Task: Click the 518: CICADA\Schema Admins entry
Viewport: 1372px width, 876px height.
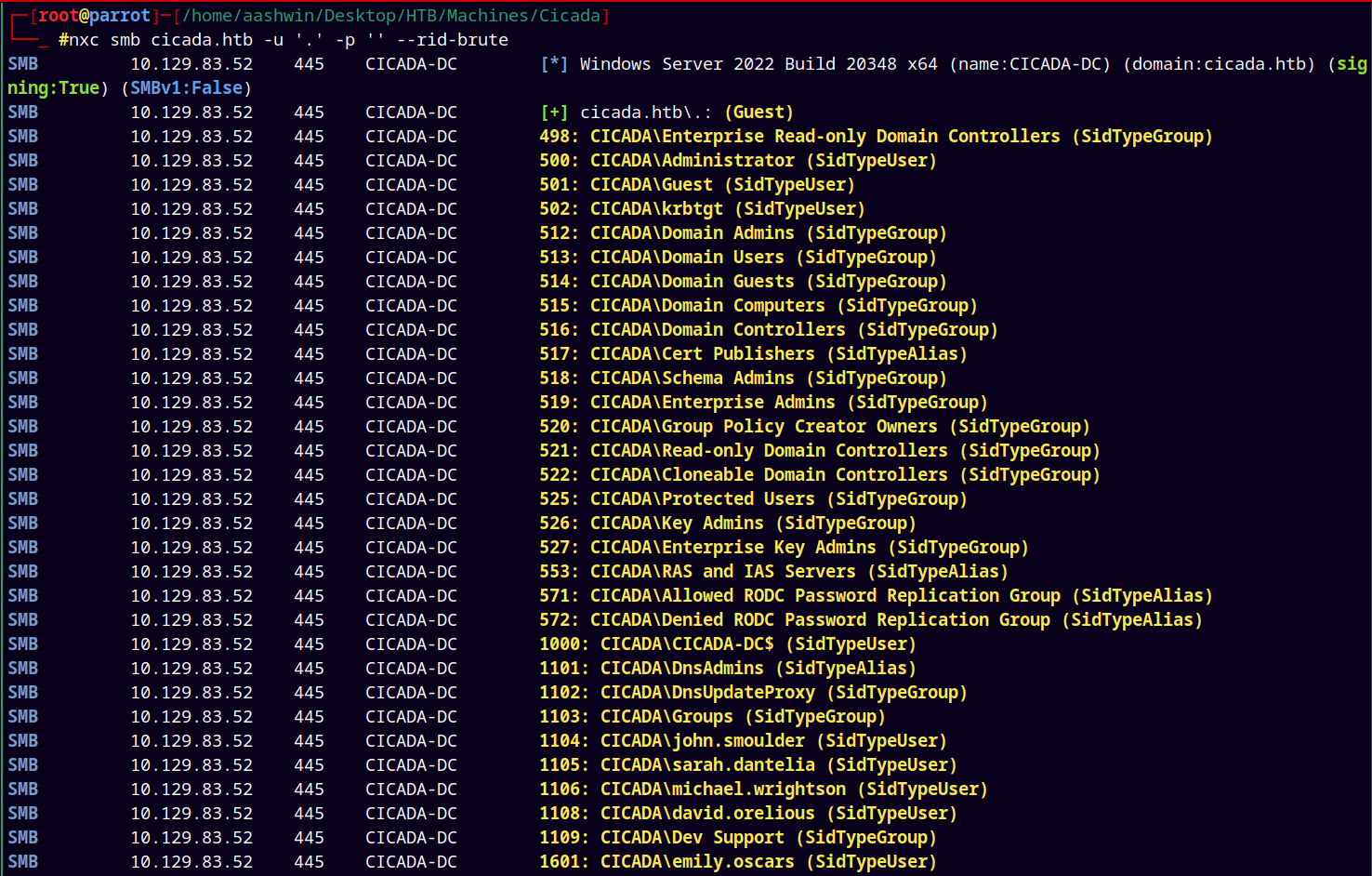Action: click(x=743, y=378)
